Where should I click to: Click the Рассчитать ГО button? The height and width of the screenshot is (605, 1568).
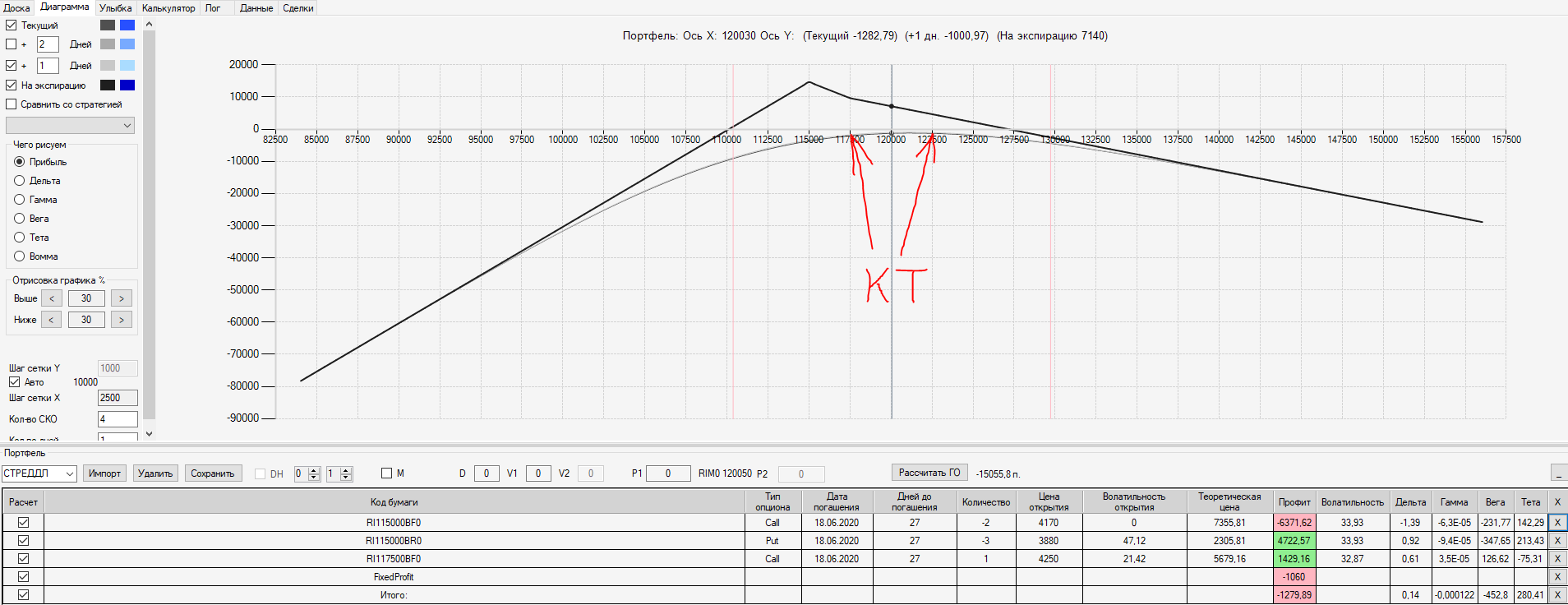(x=929, y=473)
